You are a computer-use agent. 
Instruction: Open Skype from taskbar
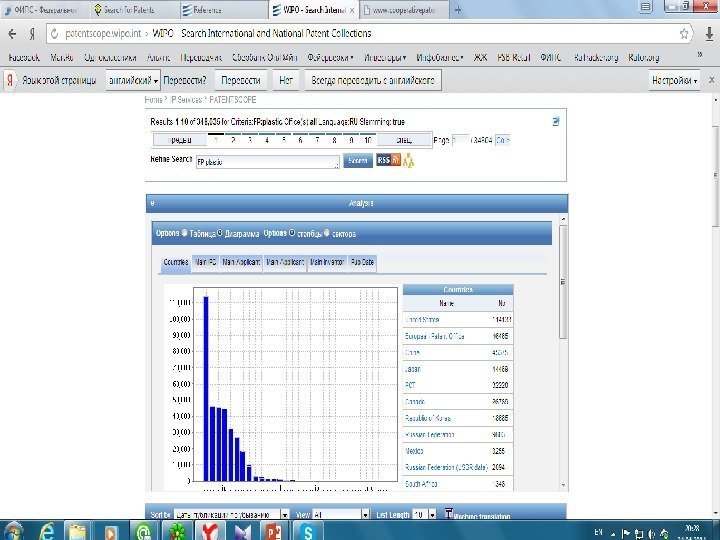(307, 532)
